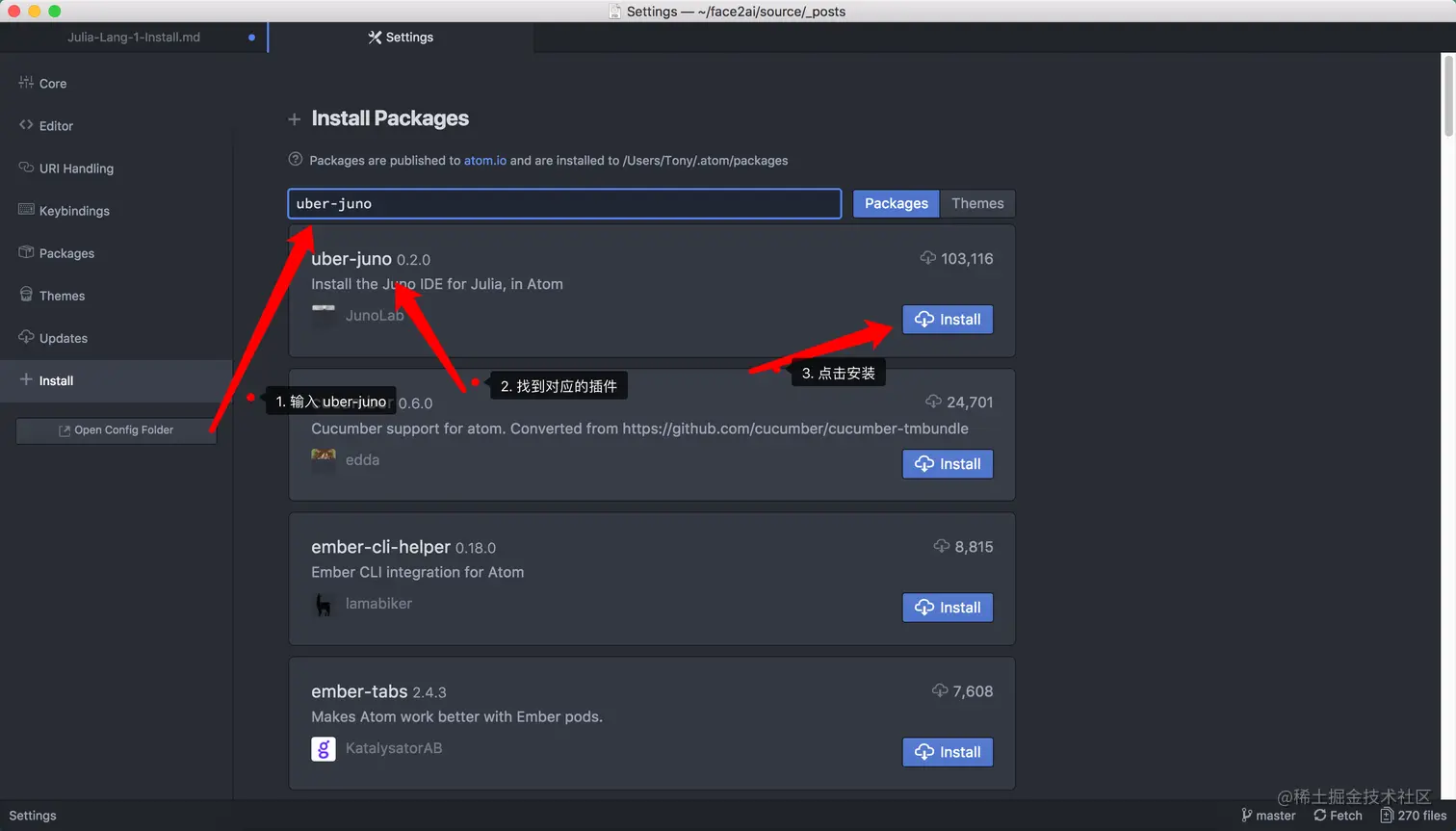The image size is (1456, 831).
Task: Click the JunoLab avatar icon
Action: [324, 316]
